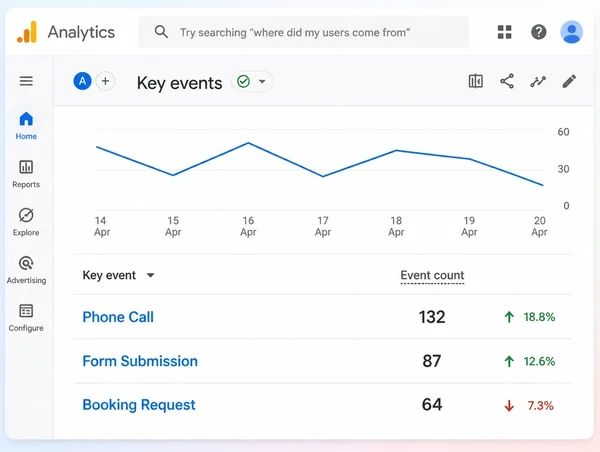Click the Phone Call count 132

(x=432, y=317)
